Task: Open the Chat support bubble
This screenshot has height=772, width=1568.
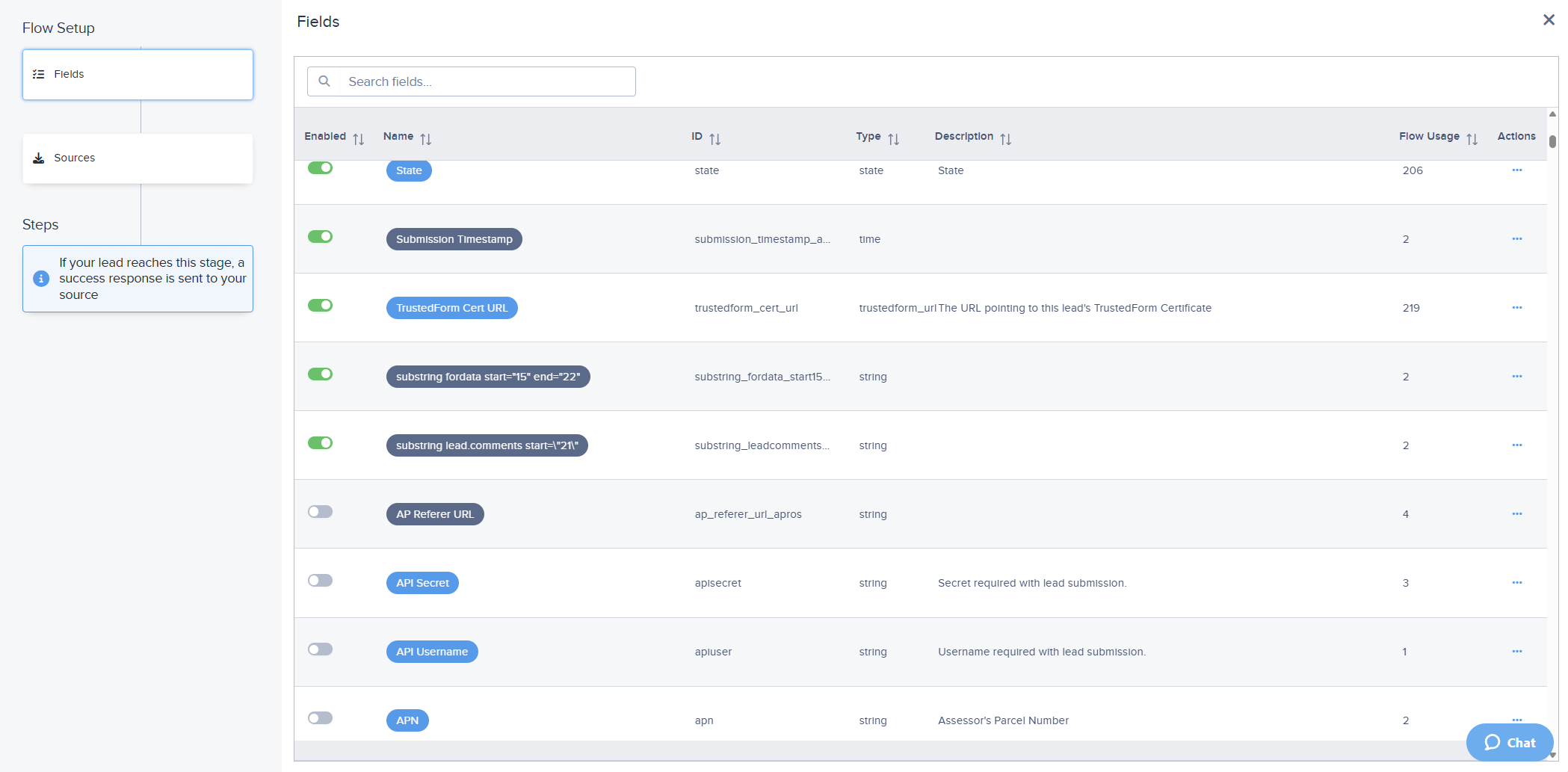Action: coord(1509,742)
